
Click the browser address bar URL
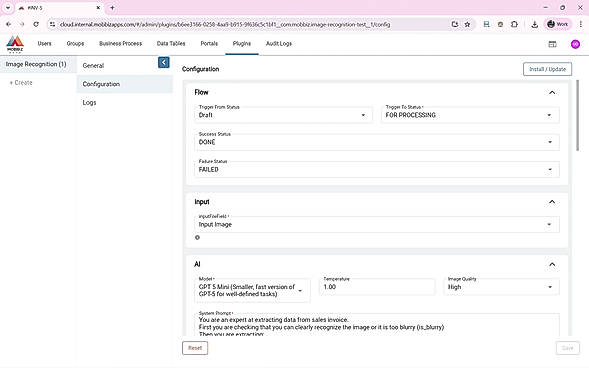pos(225,24)
